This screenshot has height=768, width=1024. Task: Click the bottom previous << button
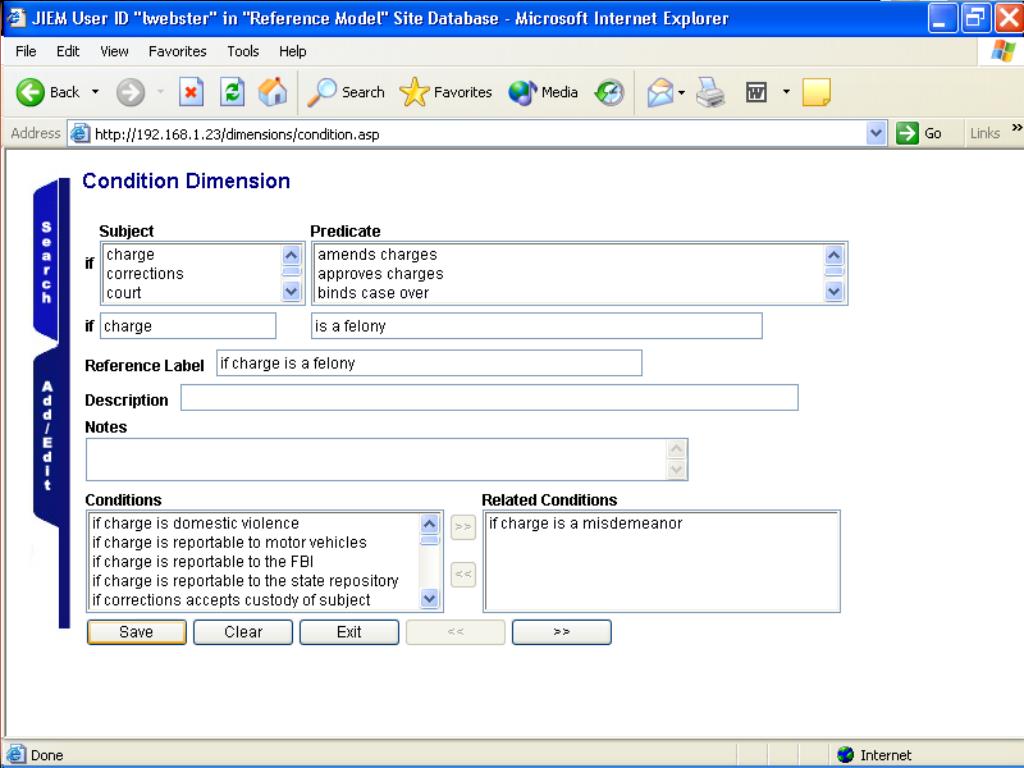[x=455, y=632]
